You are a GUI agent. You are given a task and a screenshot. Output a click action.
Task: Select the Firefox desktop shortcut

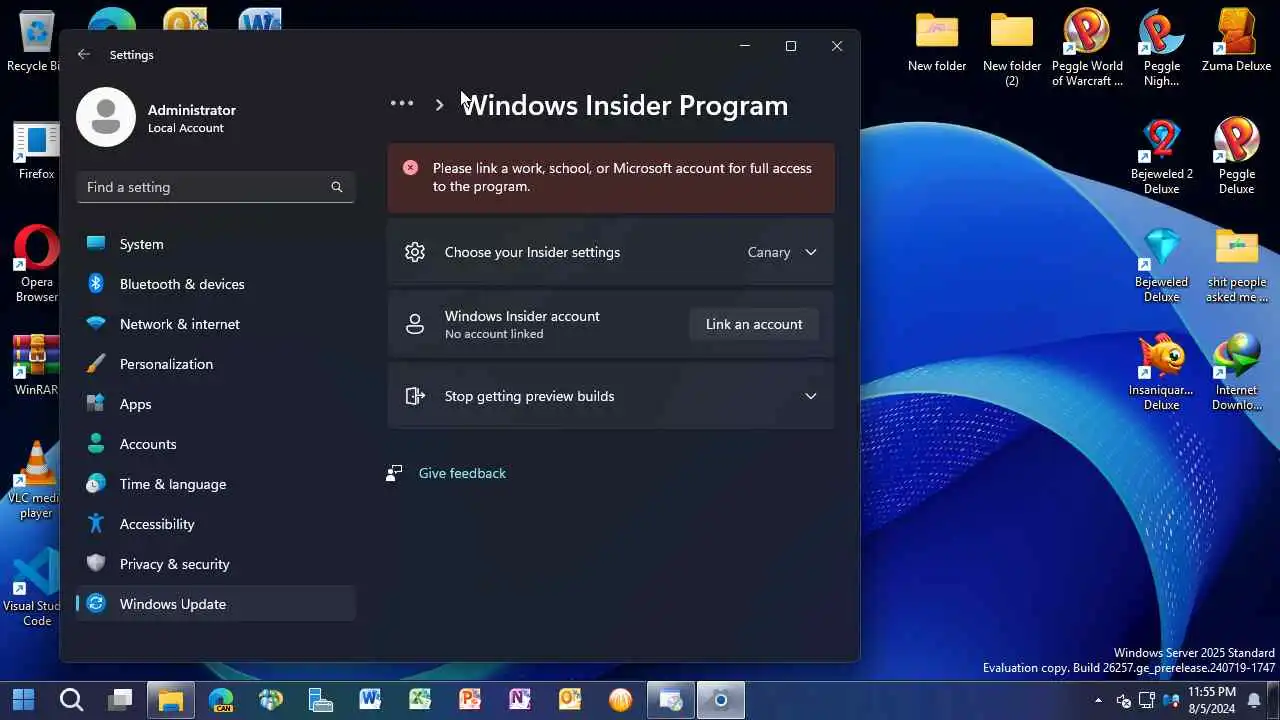(36, 150)
